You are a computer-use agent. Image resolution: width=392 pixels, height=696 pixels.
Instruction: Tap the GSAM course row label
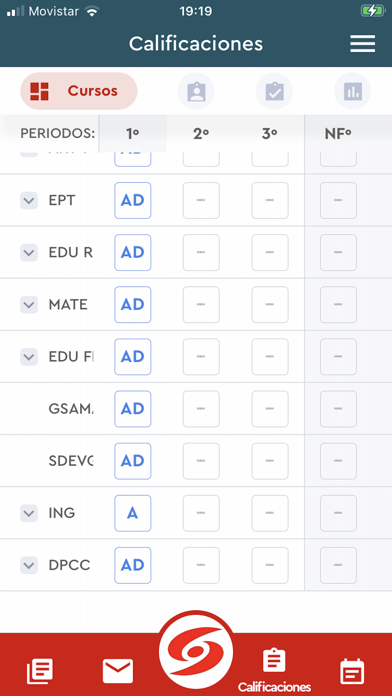click(x=71, y=409)
